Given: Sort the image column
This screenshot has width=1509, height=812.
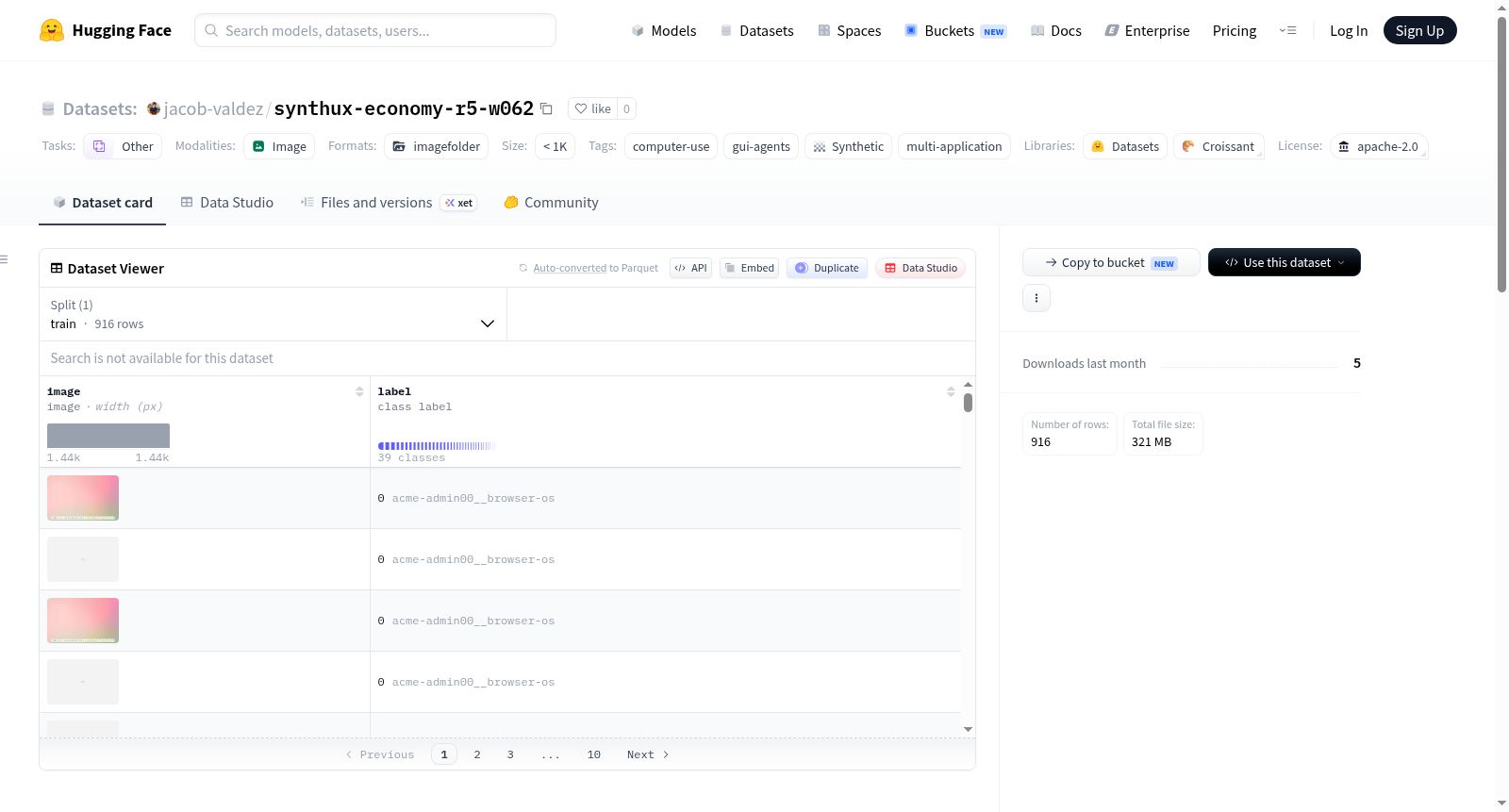Looking at the screenshot, I should [x=359, y=391].
